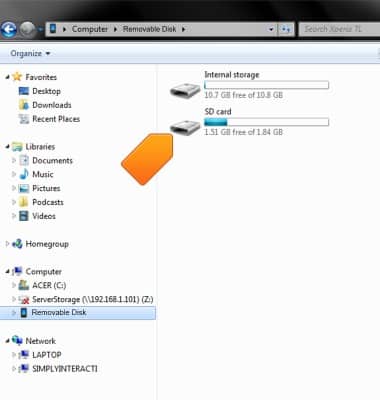Image resolution: width=380 pixels, height=400 pixels.
Task: Click the device icon in address bar
Action: [53, 29]
